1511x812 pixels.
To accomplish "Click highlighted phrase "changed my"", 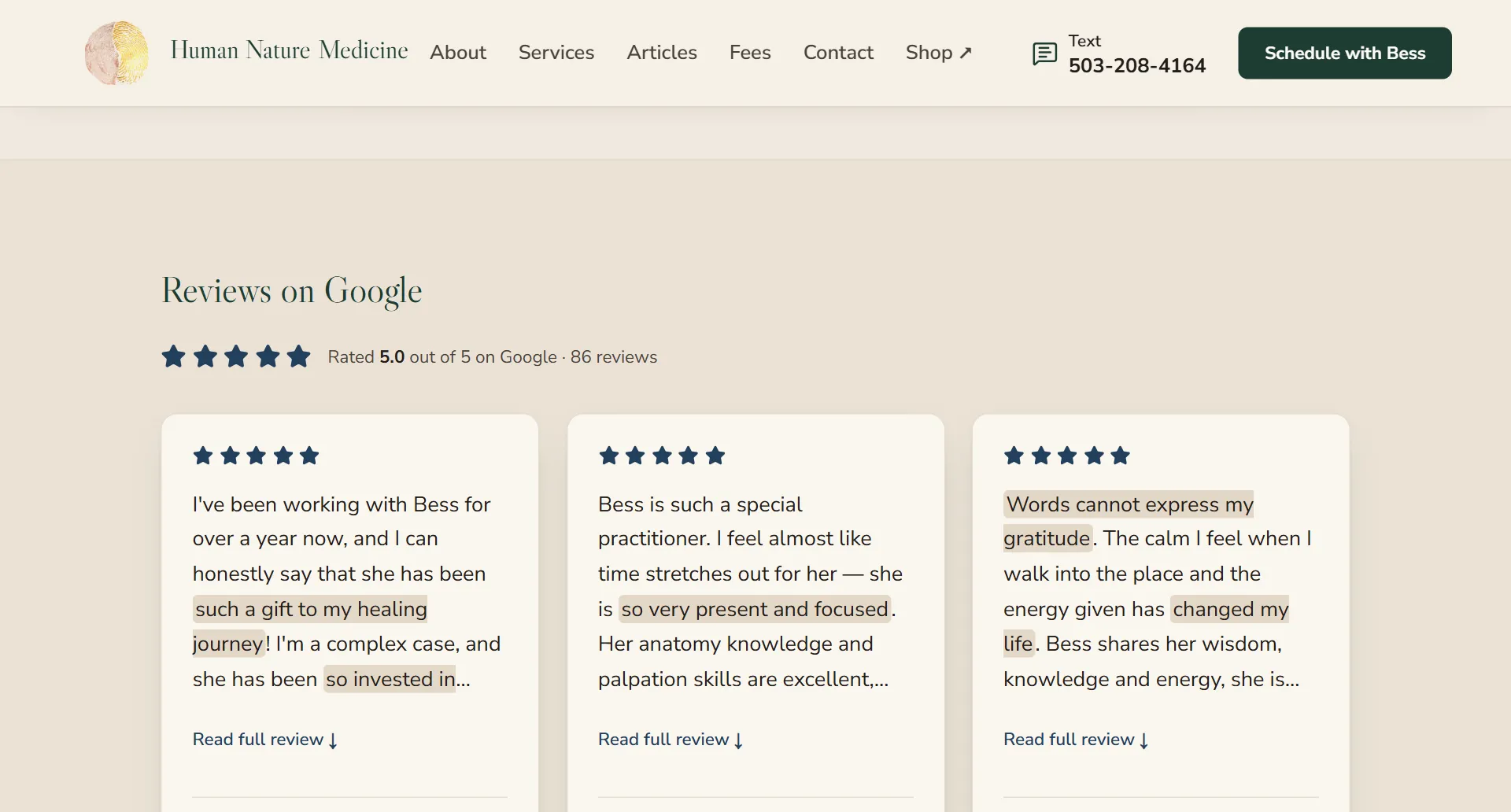I will (x=1230, y=609).
